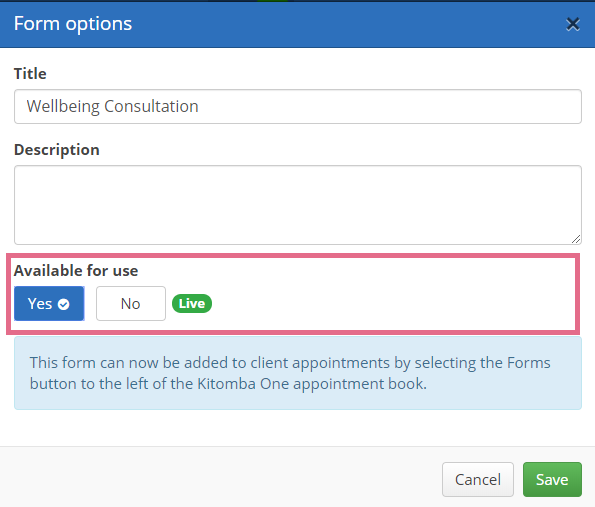Image resolution: width=595 pixels, height=507 pixels.
Task: Click inside the Description text area
Action: (298, 205)
